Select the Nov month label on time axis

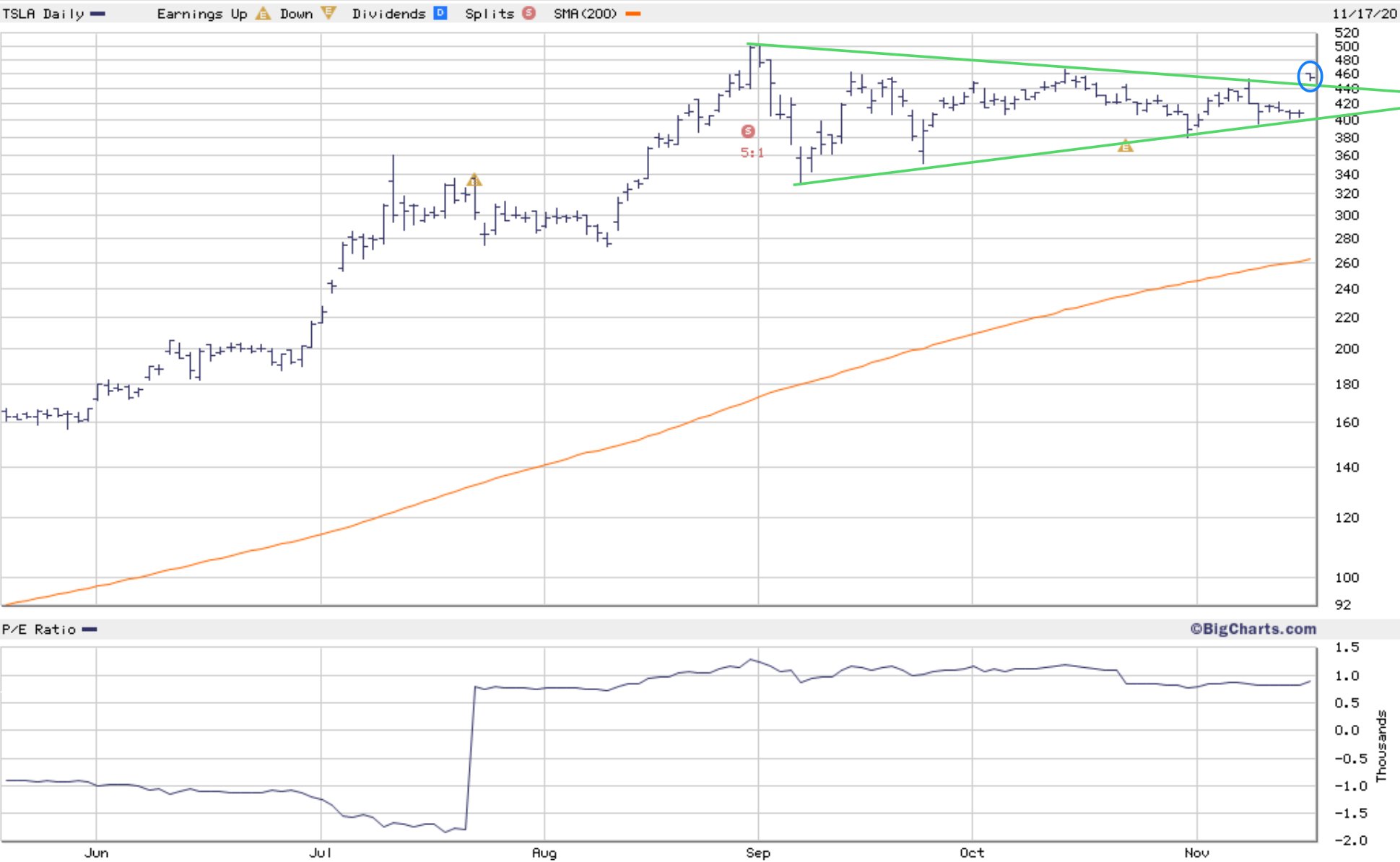click(1196, 853)
